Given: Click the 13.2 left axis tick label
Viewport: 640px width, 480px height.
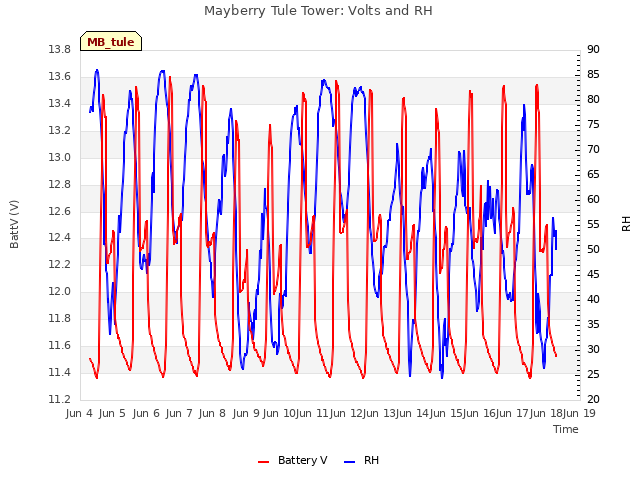Looking at the screenshot, I should click(x=60, y=130).
